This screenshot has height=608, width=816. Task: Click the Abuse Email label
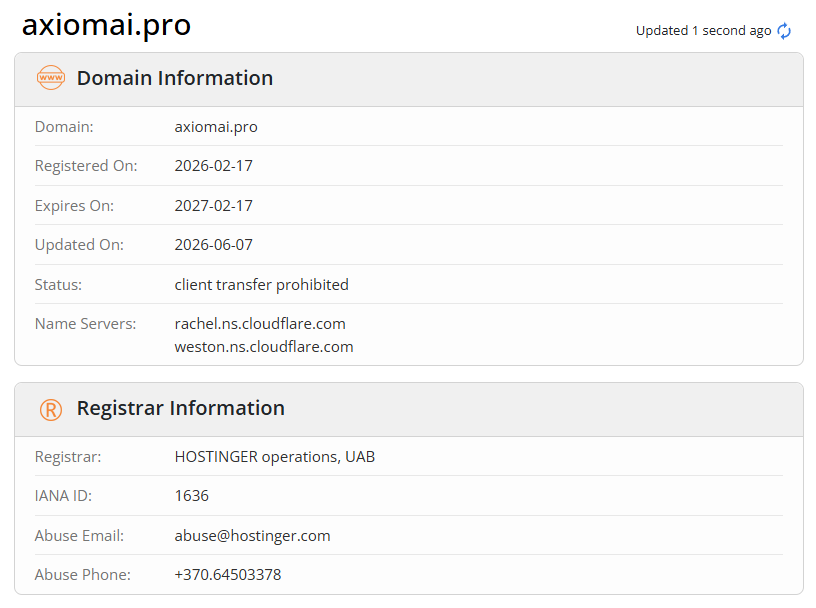(79, 536)
